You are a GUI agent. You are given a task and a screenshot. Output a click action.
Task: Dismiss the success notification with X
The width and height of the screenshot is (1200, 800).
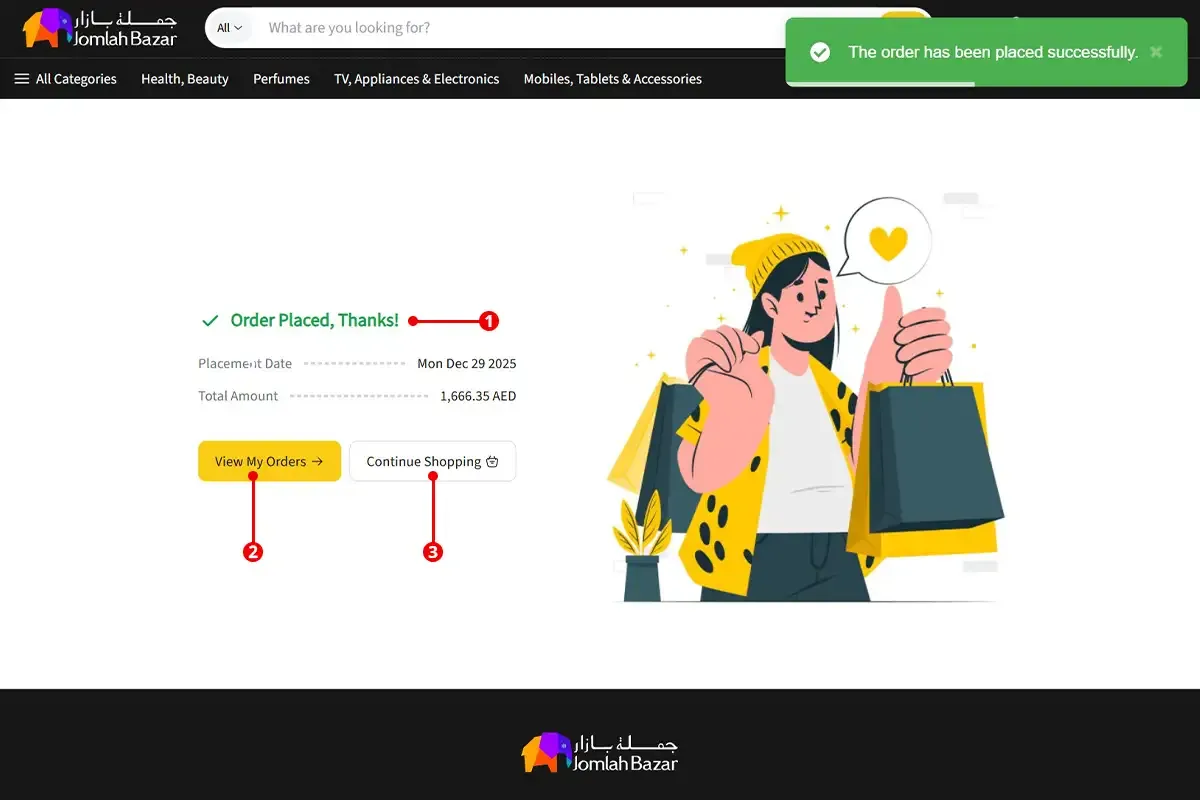point(1156,52)
